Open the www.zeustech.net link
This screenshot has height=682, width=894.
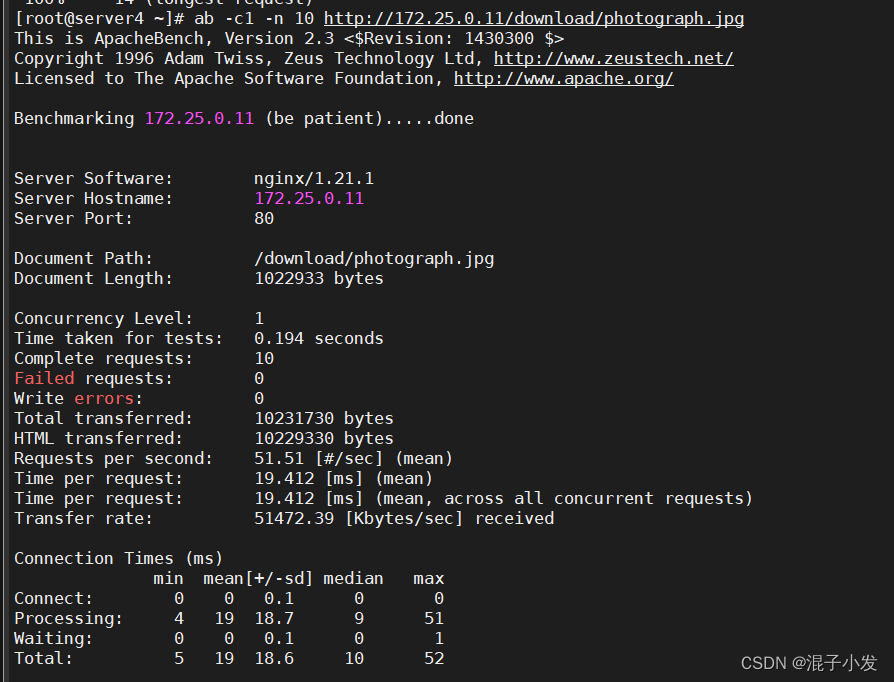point(613,59)
